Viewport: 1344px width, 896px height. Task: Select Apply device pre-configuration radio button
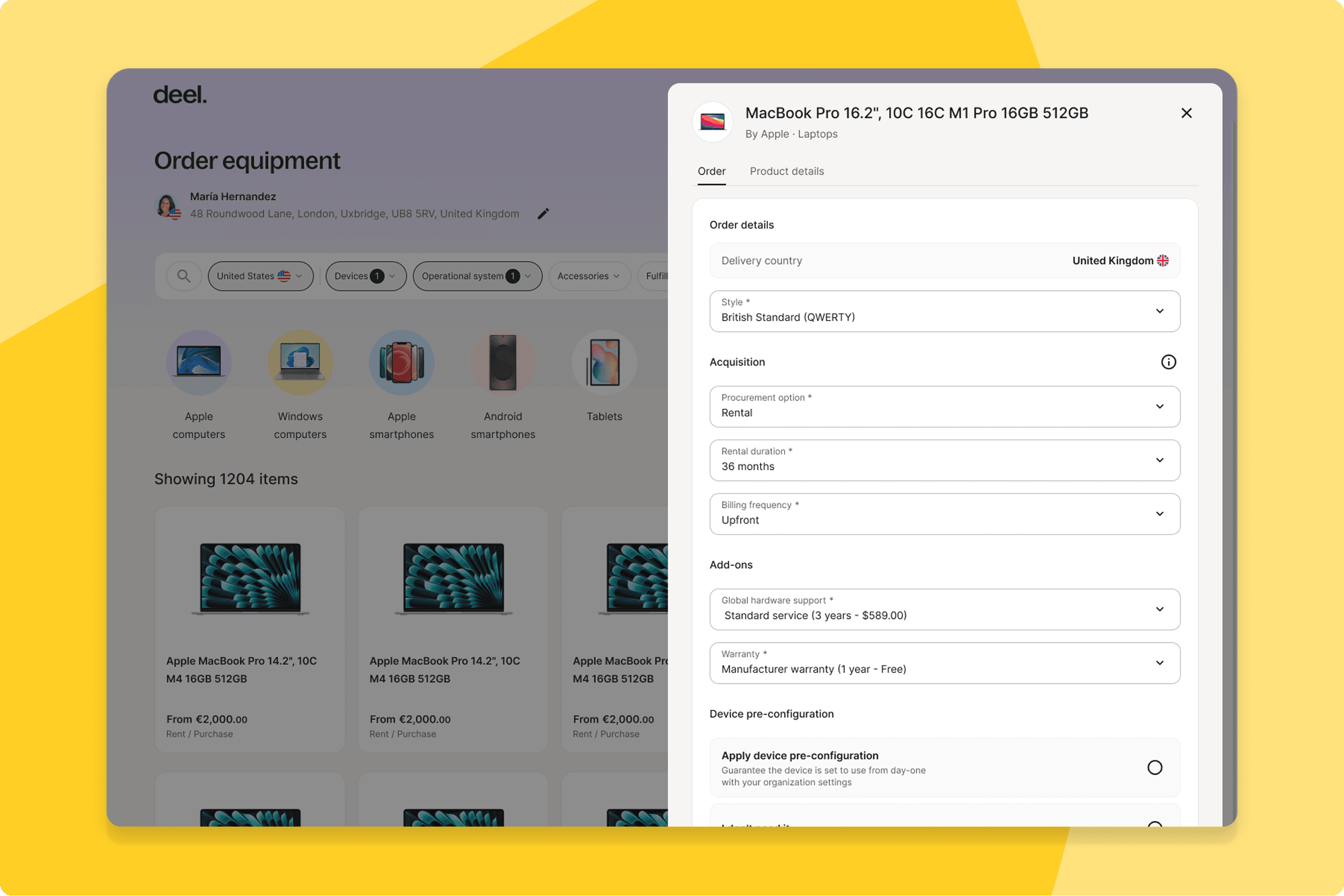click(1155, 767)
